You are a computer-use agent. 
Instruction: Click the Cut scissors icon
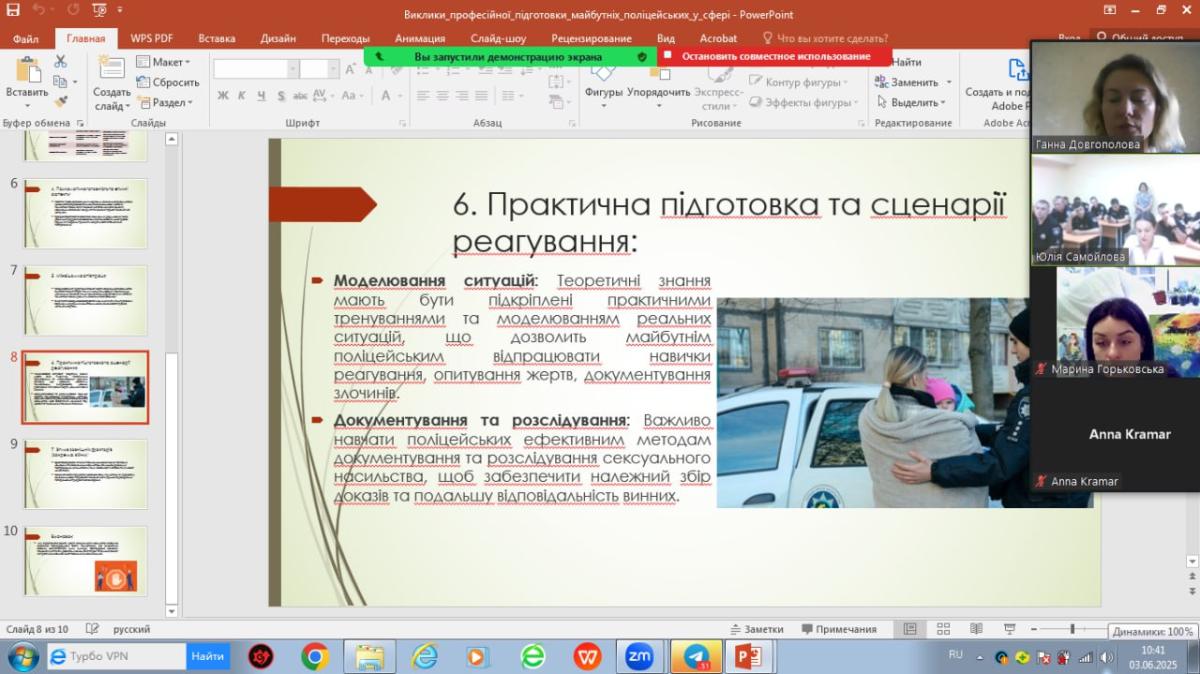pos(60,62)
